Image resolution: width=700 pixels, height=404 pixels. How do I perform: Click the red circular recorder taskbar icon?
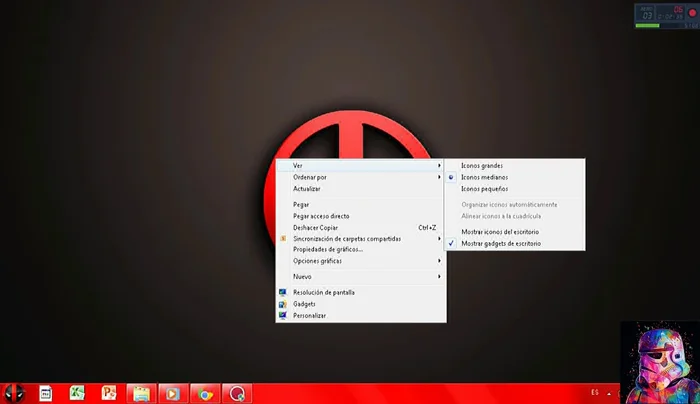point(236,393)
